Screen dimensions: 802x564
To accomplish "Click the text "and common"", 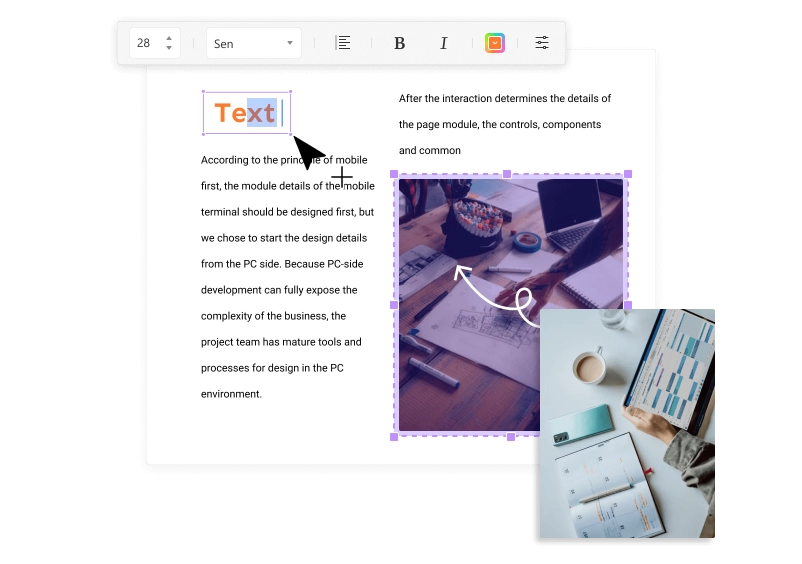I will [430, 151].
